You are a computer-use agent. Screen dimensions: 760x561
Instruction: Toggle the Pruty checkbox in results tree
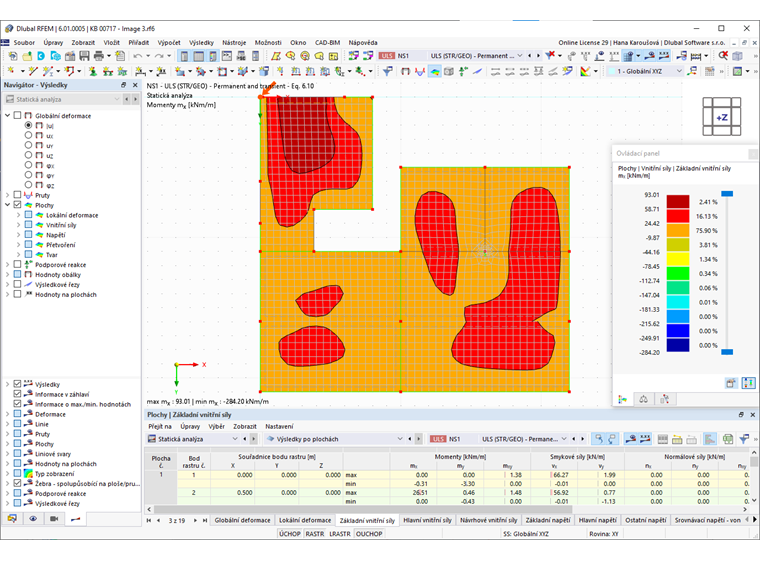pyautogui.click(x=17, y=195)
